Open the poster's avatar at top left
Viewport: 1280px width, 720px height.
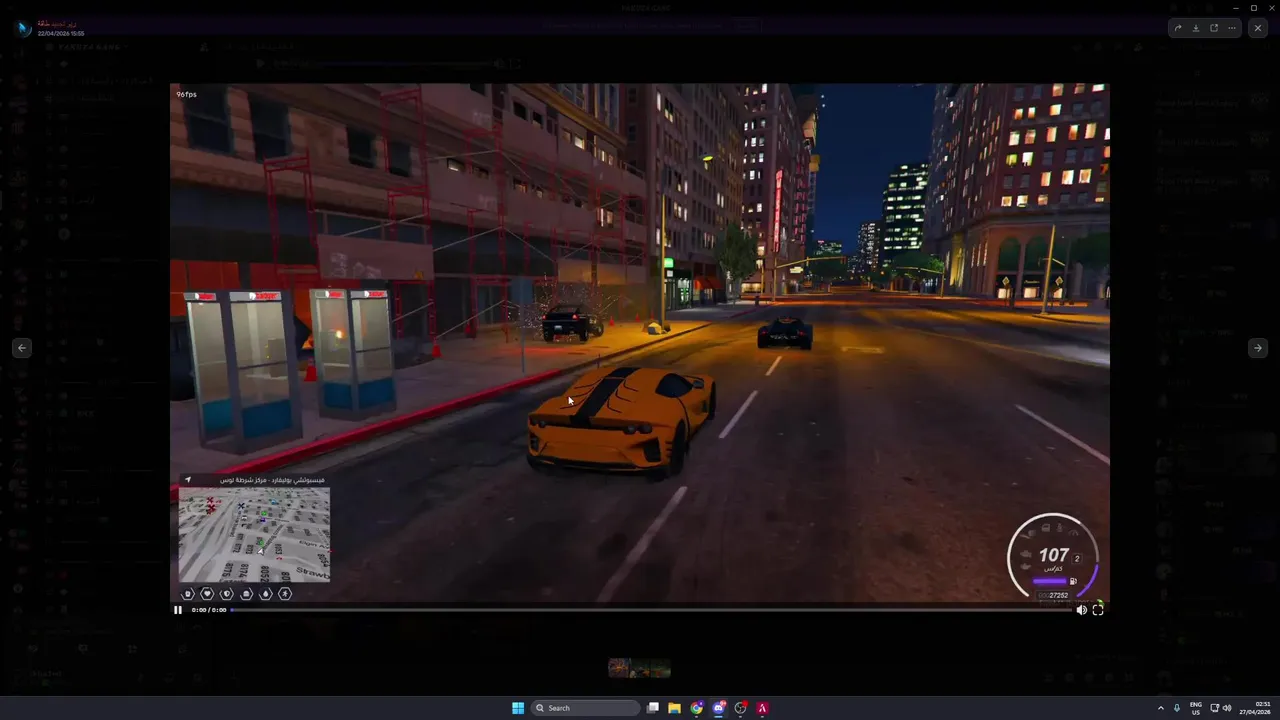pyautogui.click(x=24, y=28)
